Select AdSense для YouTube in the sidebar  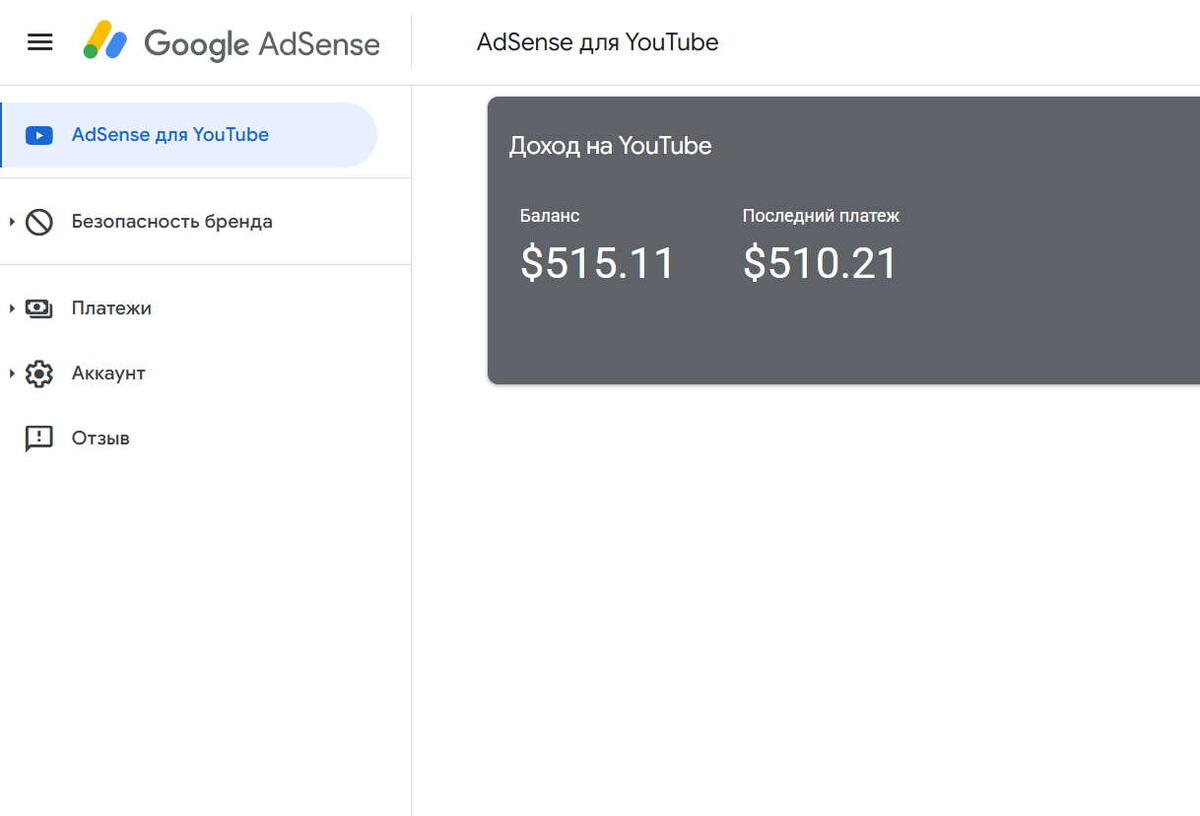coord(168,134)
